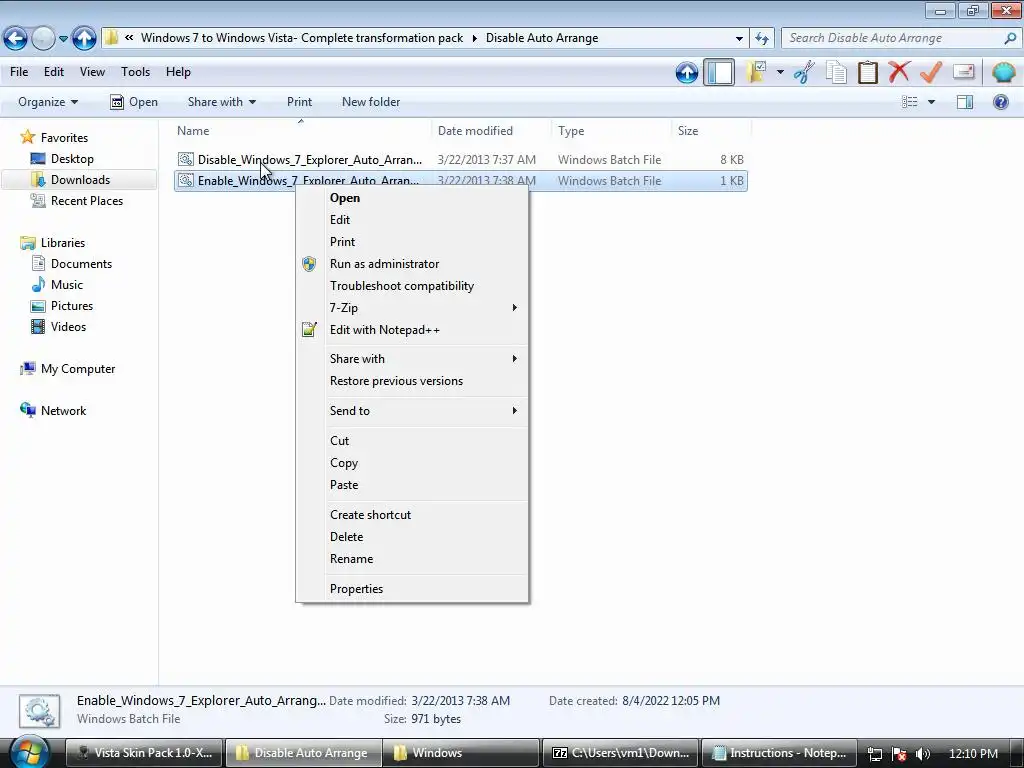
Task: Open the view options dropdown arrow
Action: (x=931, y=102)
